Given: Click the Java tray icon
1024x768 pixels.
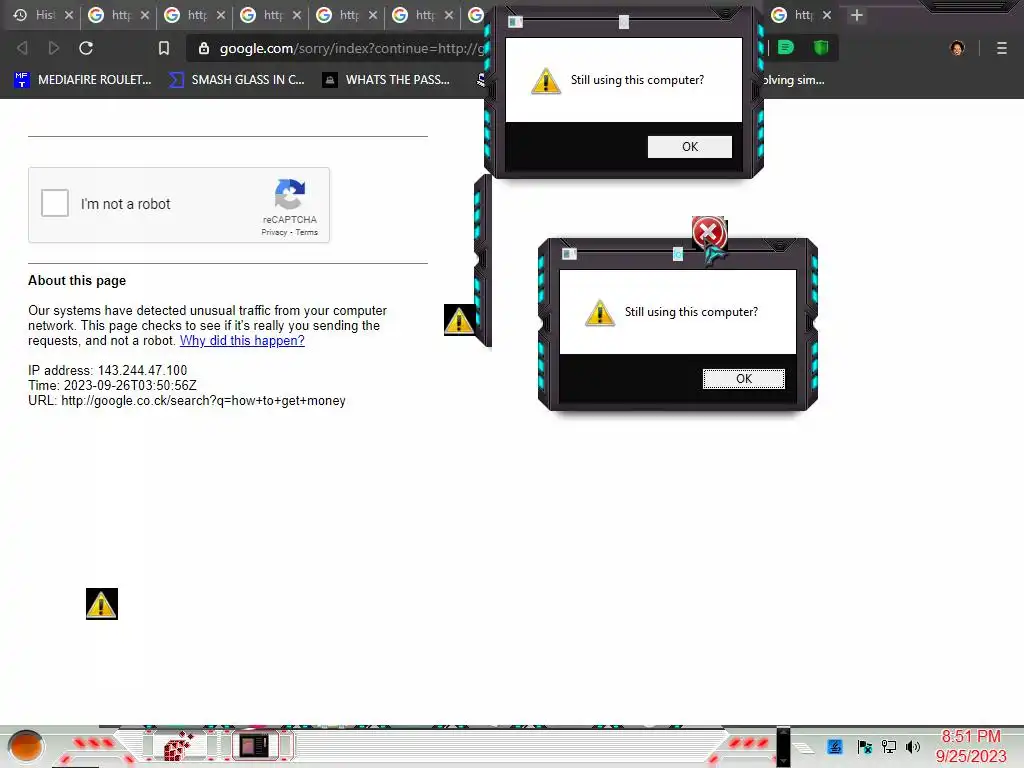Looking at the screenshot, I should 835,746.
